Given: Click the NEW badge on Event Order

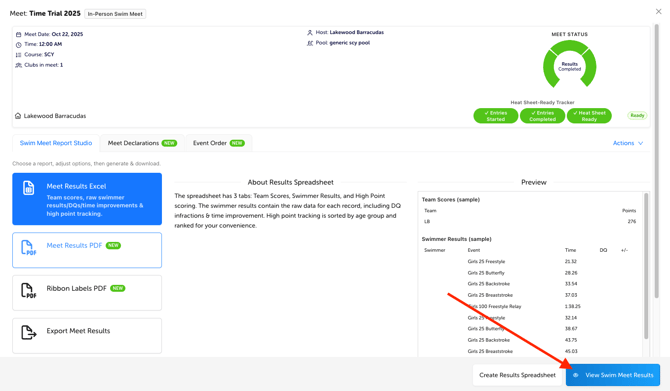Looking at the screenshot, I should pyautogui.click(x=237, y=143).
